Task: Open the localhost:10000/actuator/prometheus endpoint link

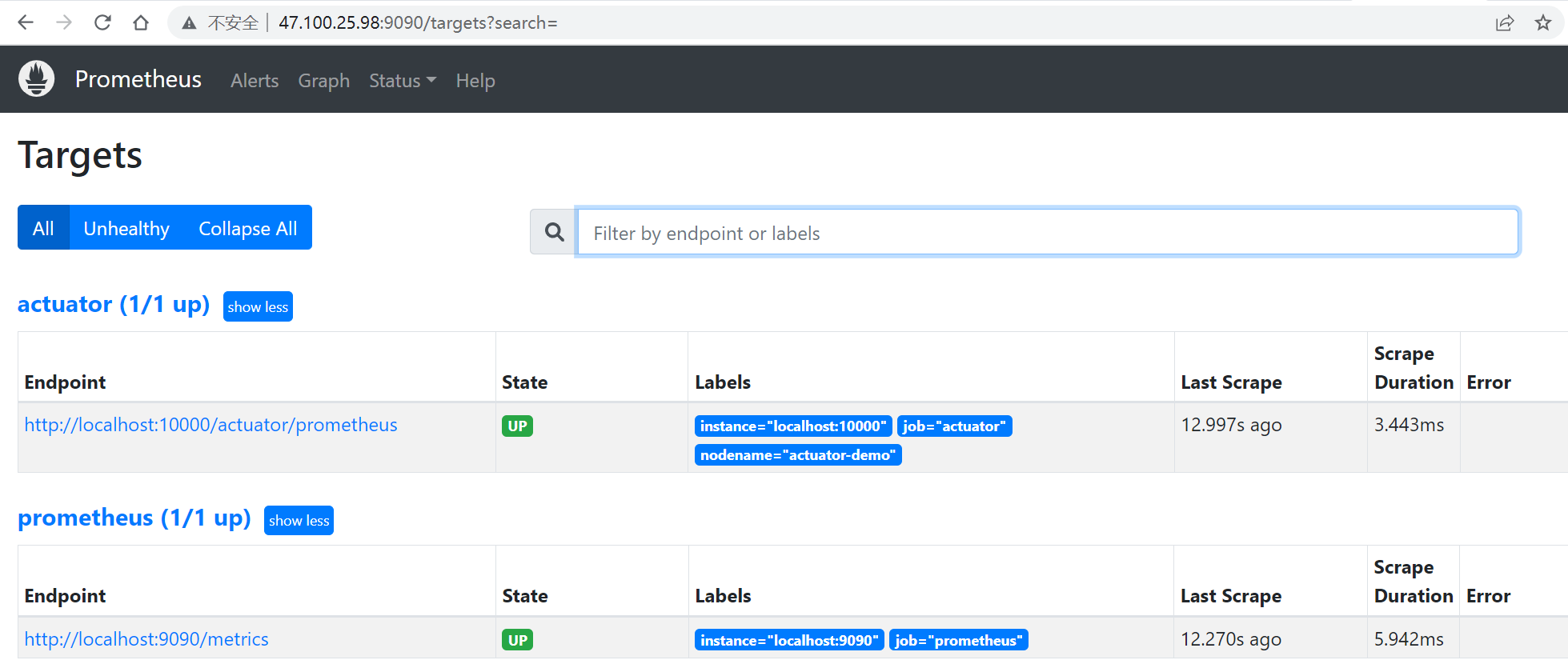Action: 211,425
